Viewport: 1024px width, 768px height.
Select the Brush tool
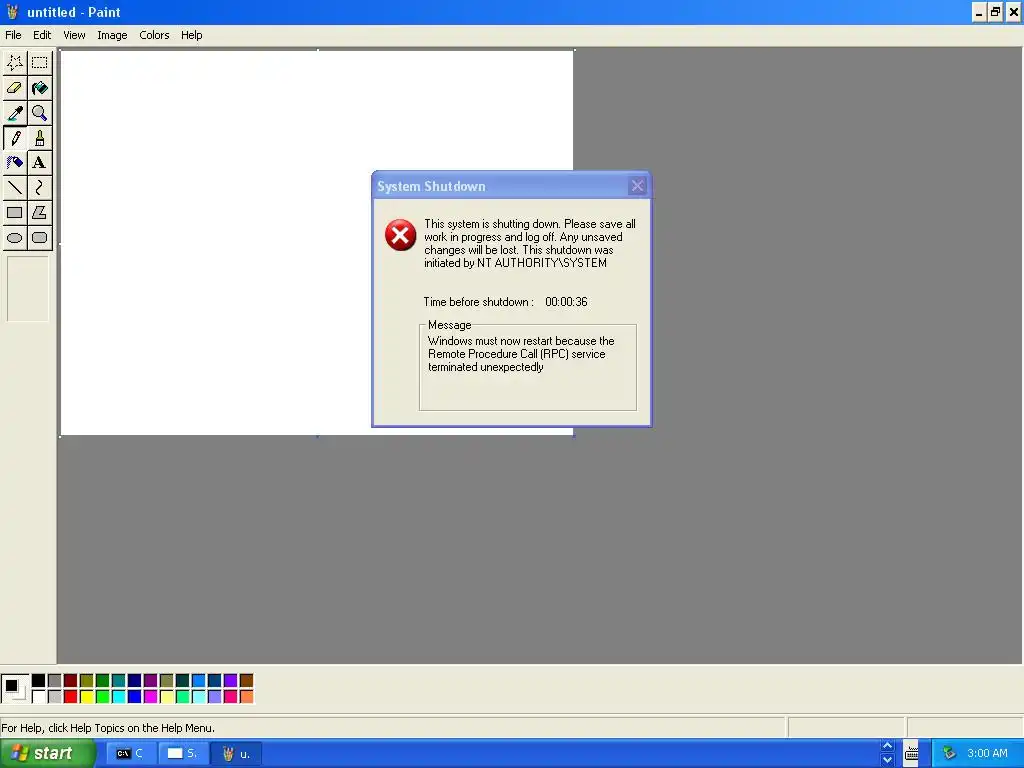40,138
